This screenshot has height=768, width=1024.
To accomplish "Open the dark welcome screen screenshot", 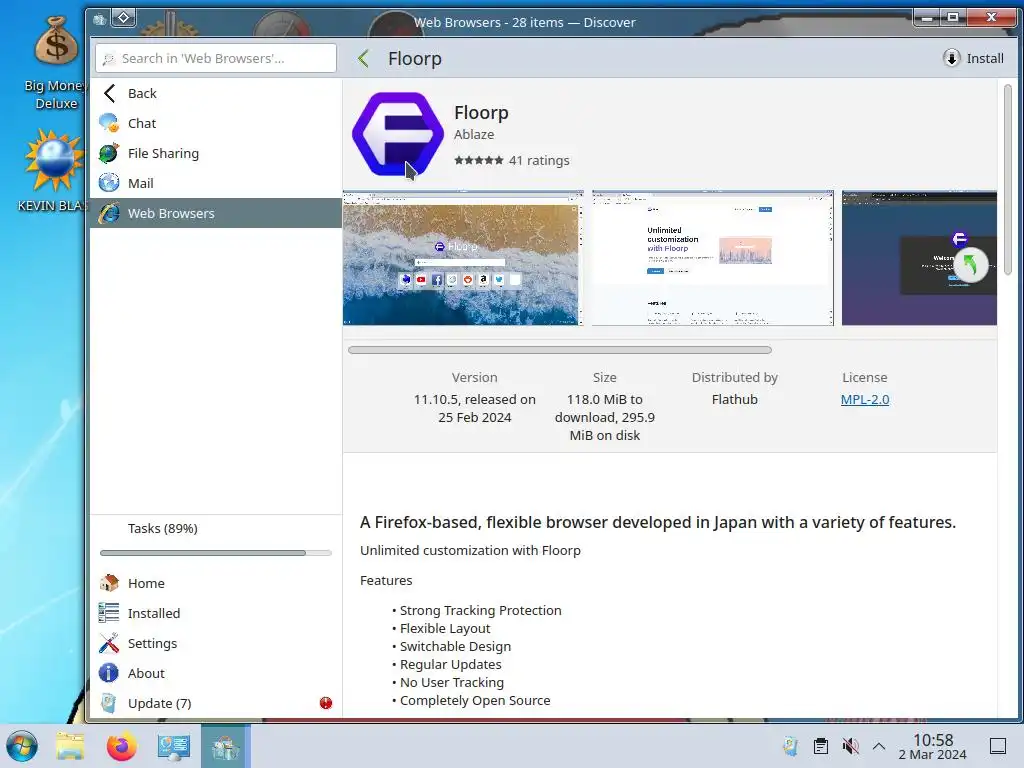I will (919, 258).
